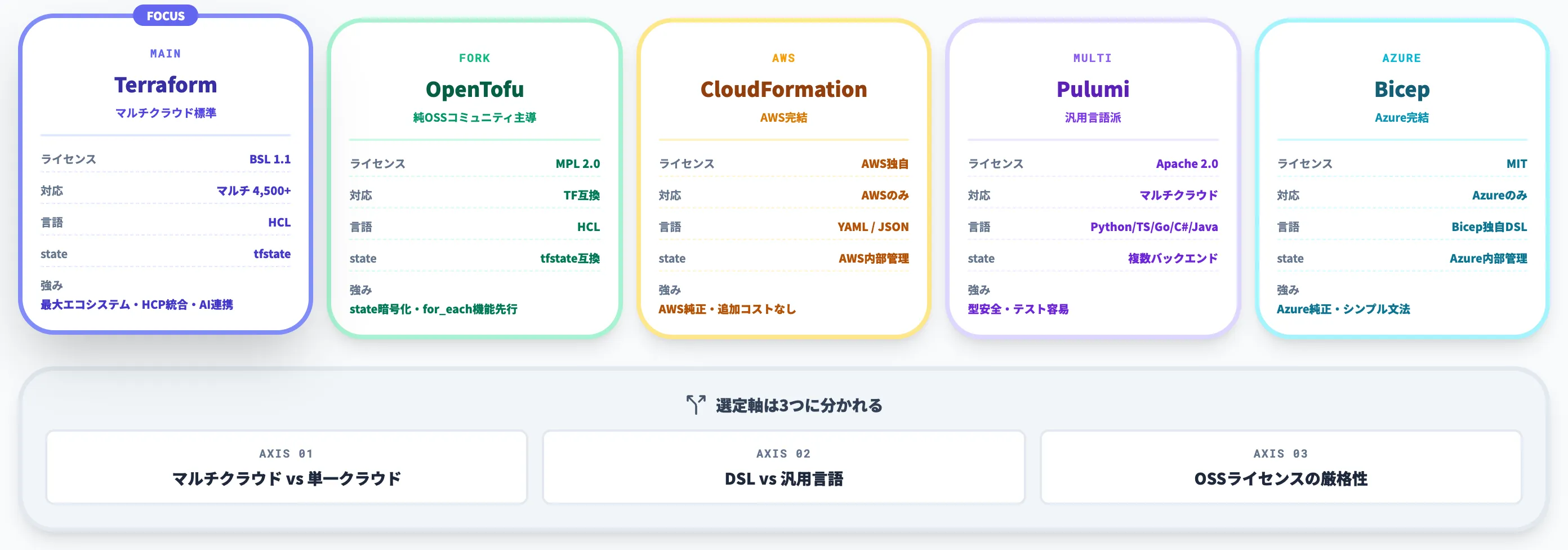Click the tfstate互換 value
Image resolution: width=1568 pixels, height=550 pixels.
571,258
